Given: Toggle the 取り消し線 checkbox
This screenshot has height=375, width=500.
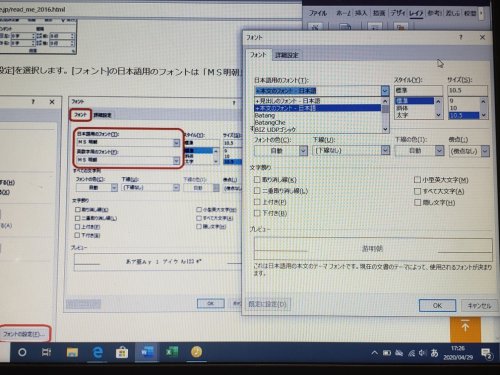Looking at the screenshot, I should click(257, 180).
